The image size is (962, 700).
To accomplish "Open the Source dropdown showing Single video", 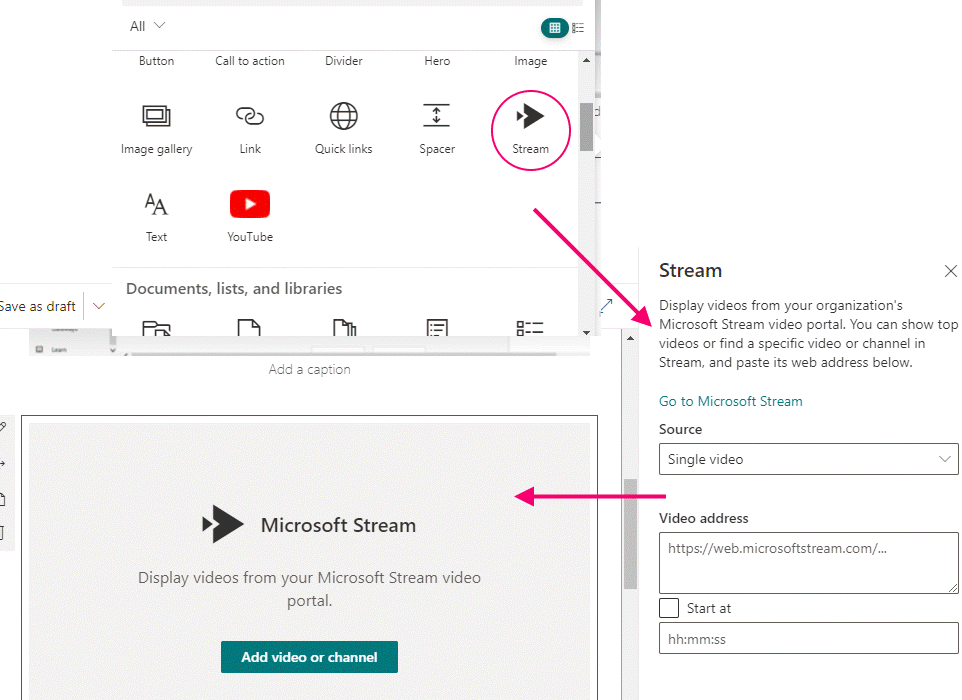I will [x=808, y=459].
